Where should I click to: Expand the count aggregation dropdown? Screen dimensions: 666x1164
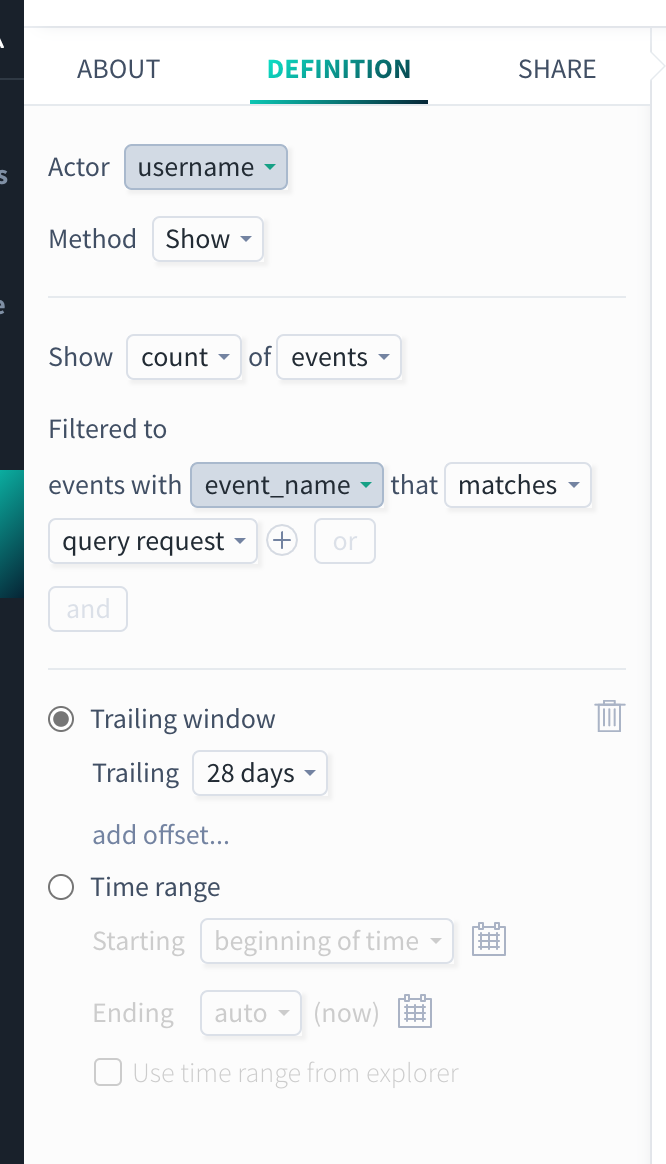[184, 357]
